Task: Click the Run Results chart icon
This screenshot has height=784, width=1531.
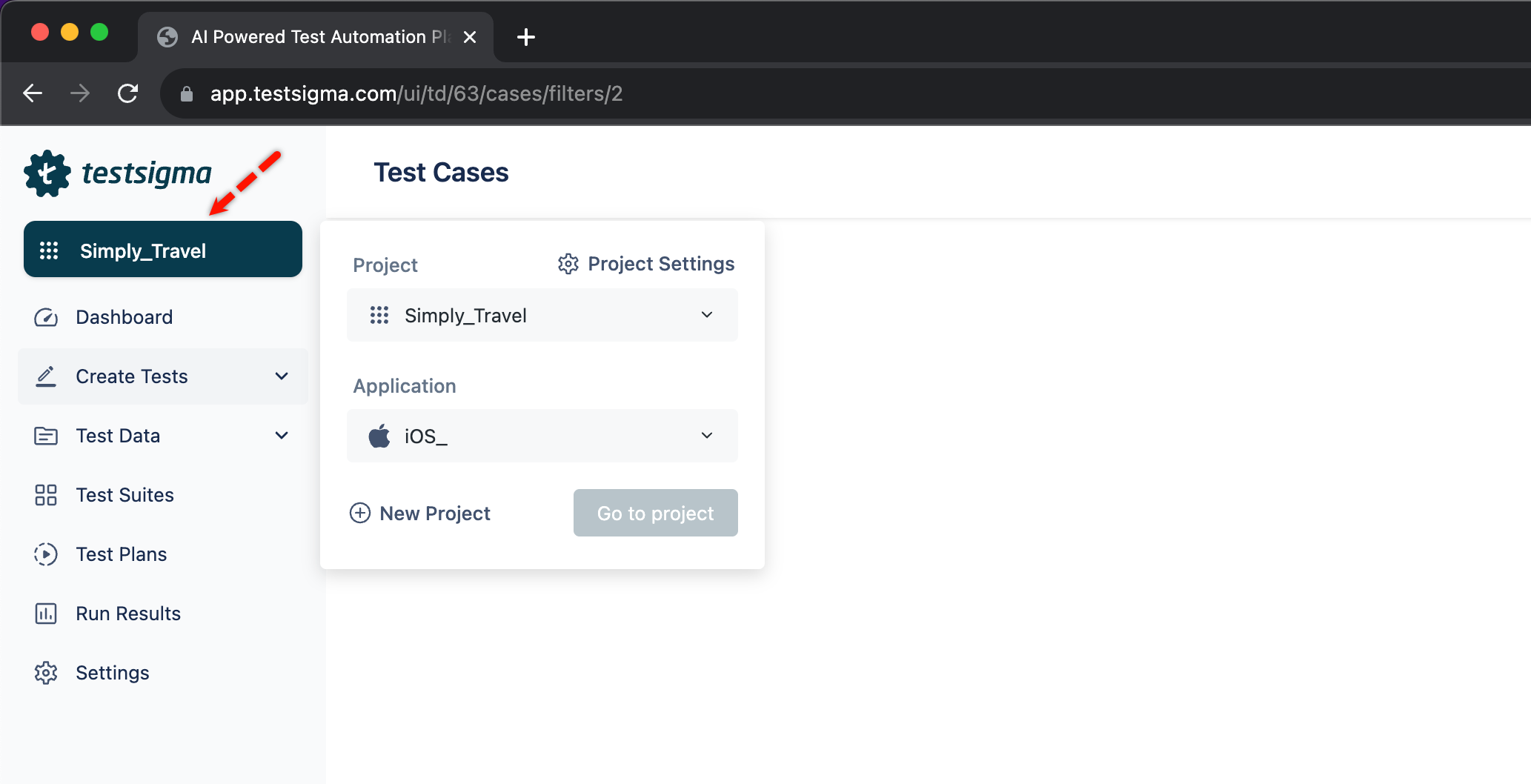Action: tap(46, 614)
